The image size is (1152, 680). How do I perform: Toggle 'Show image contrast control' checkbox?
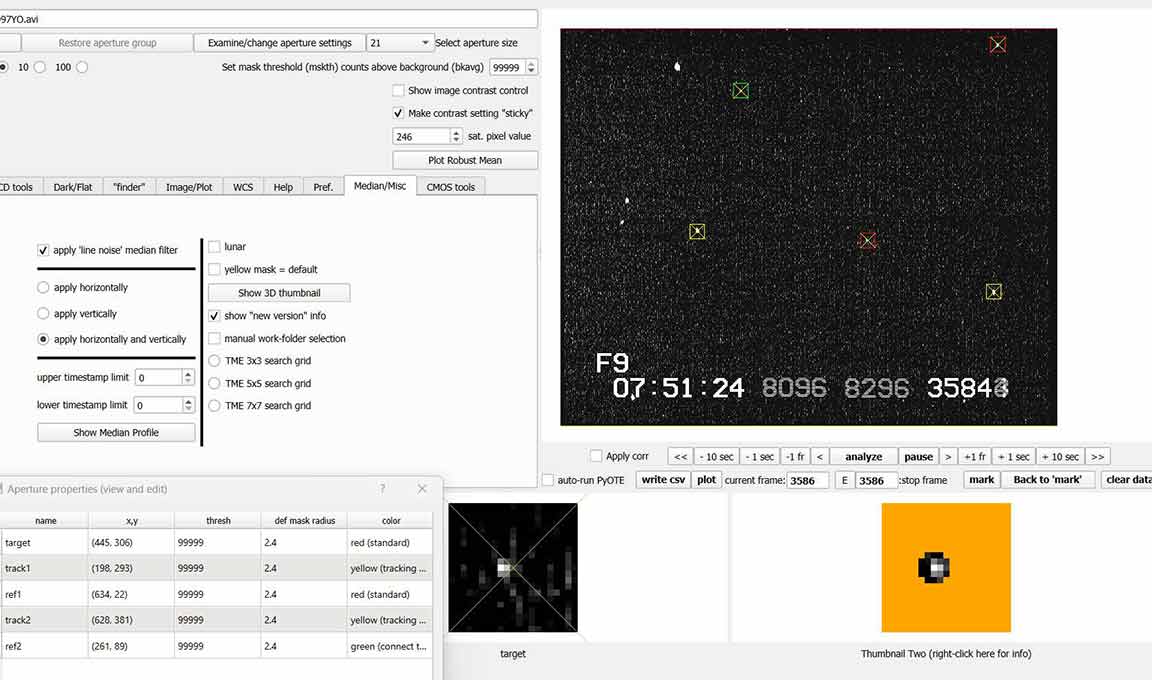tap(399, 91)
